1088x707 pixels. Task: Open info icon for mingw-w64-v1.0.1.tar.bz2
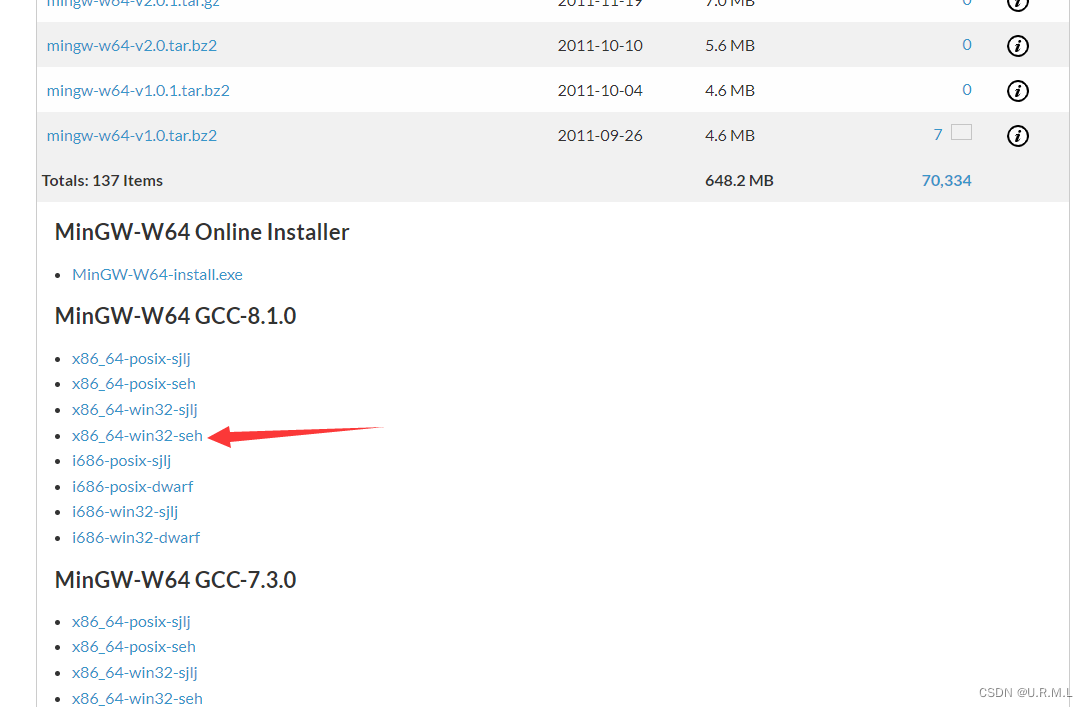(x=1017, y=91)
